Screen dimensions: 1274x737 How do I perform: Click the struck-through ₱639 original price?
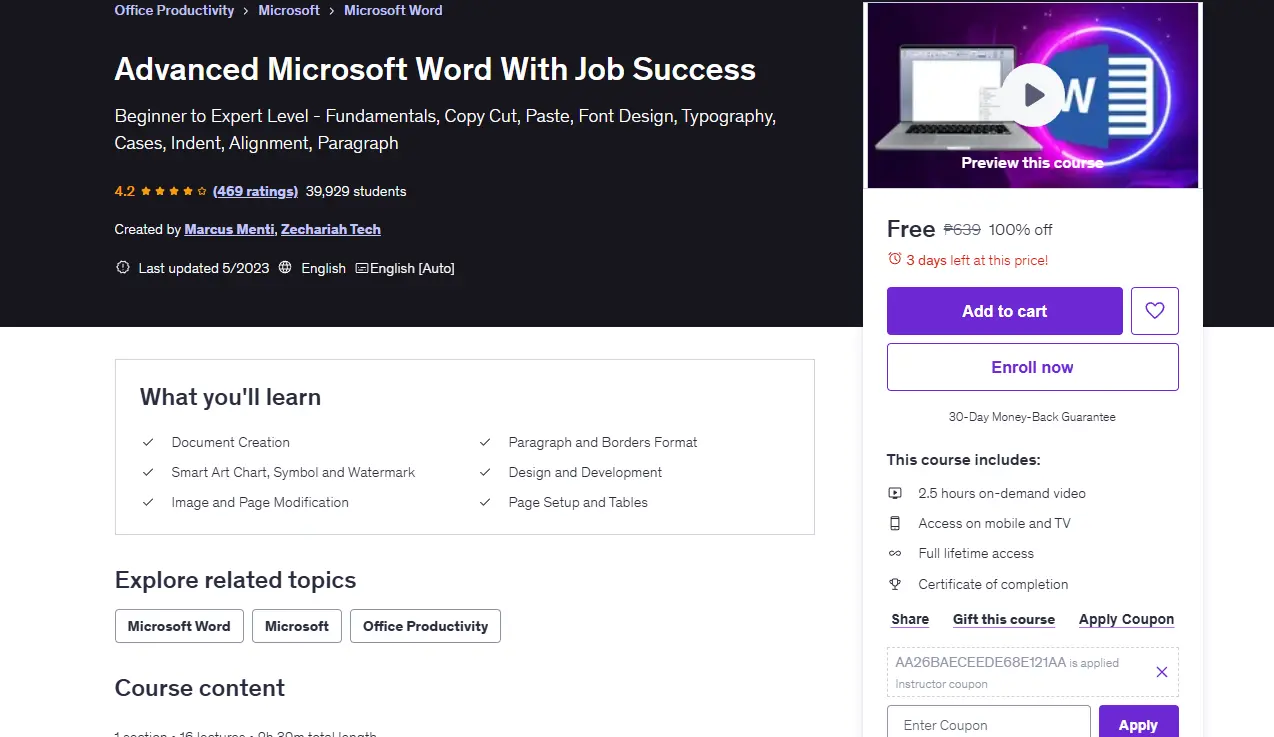pos(962,229)
